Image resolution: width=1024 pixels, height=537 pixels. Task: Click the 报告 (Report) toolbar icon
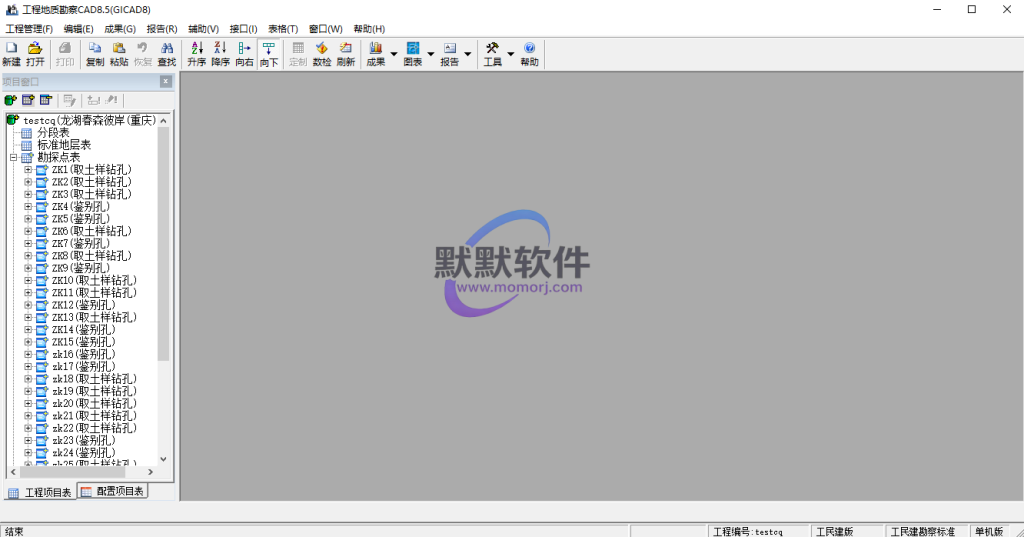point(449,54)
